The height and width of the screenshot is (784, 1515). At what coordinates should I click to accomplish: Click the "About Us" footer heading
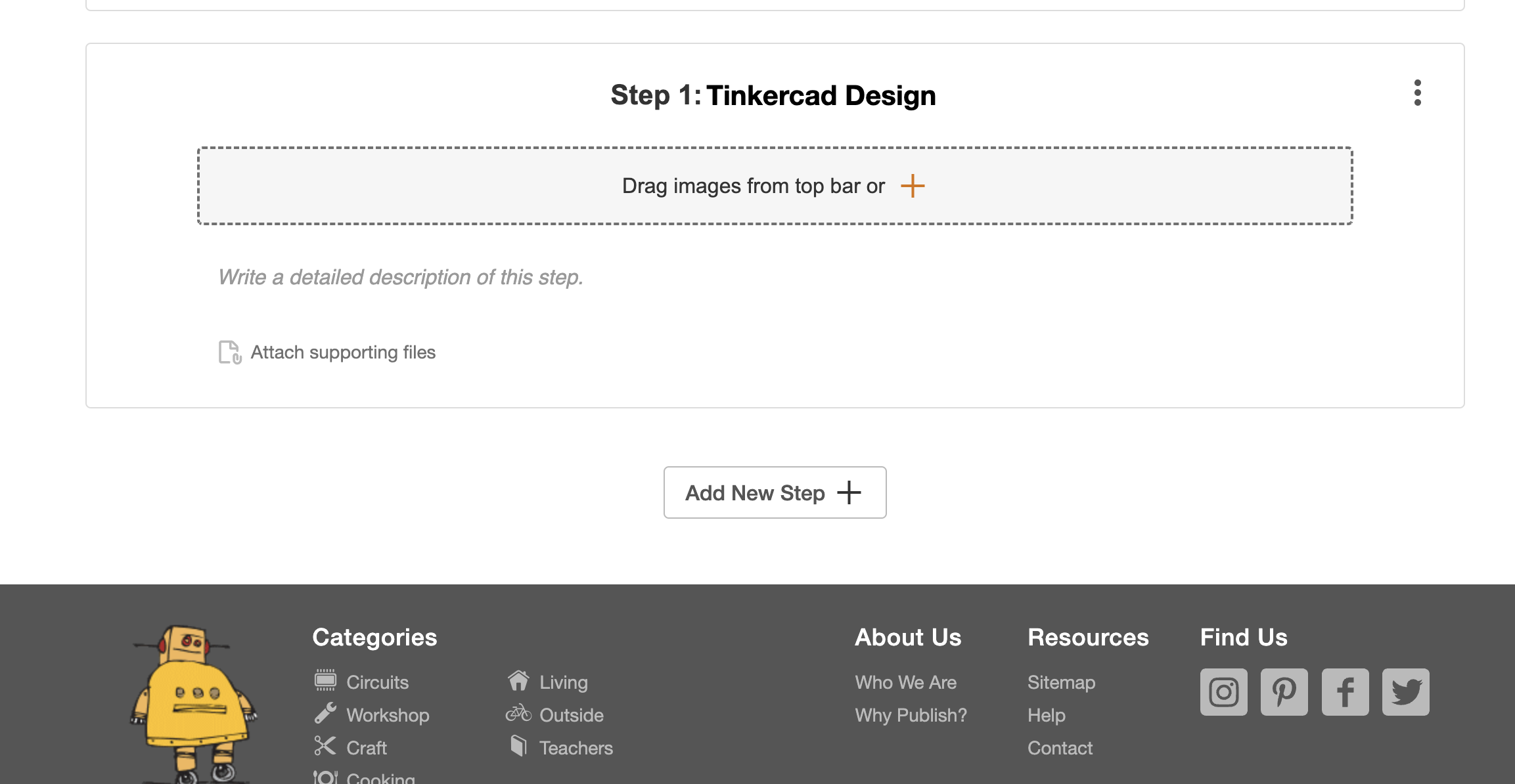pos(908,638)
